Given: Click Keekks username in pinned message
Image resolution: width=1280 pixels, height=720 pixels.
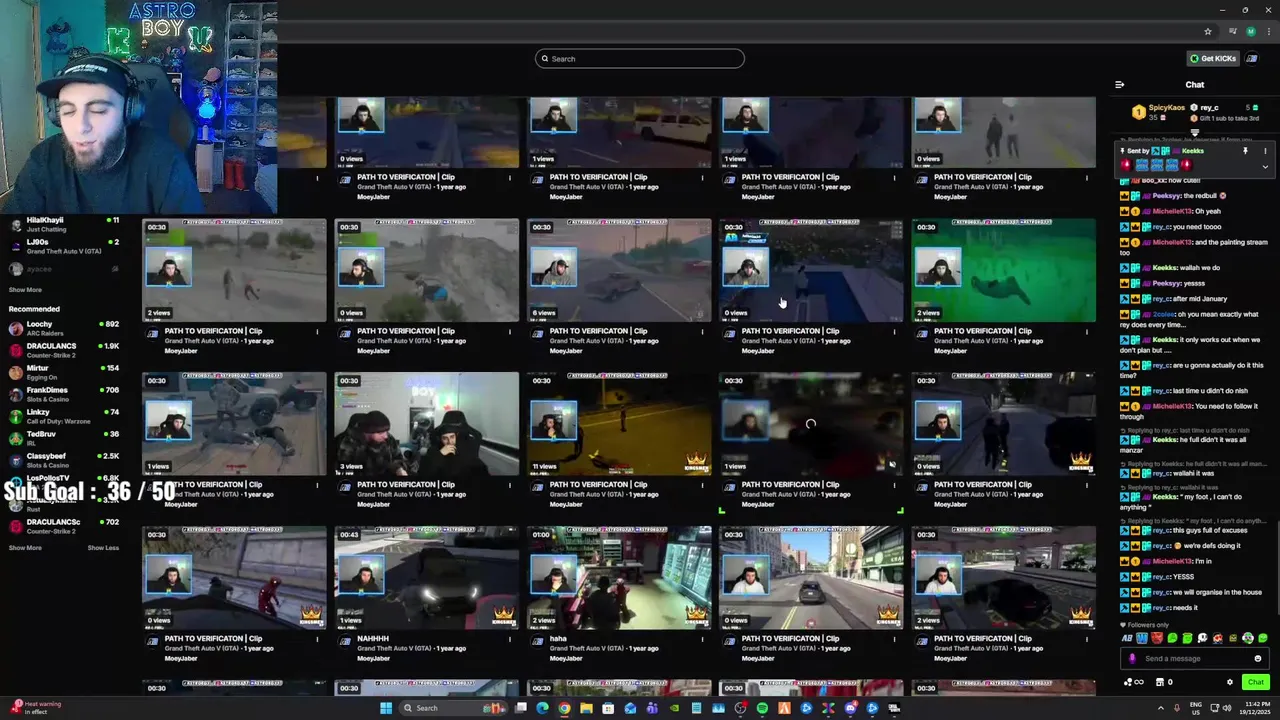Looking at the screenshot, I should coord(1193,151).
